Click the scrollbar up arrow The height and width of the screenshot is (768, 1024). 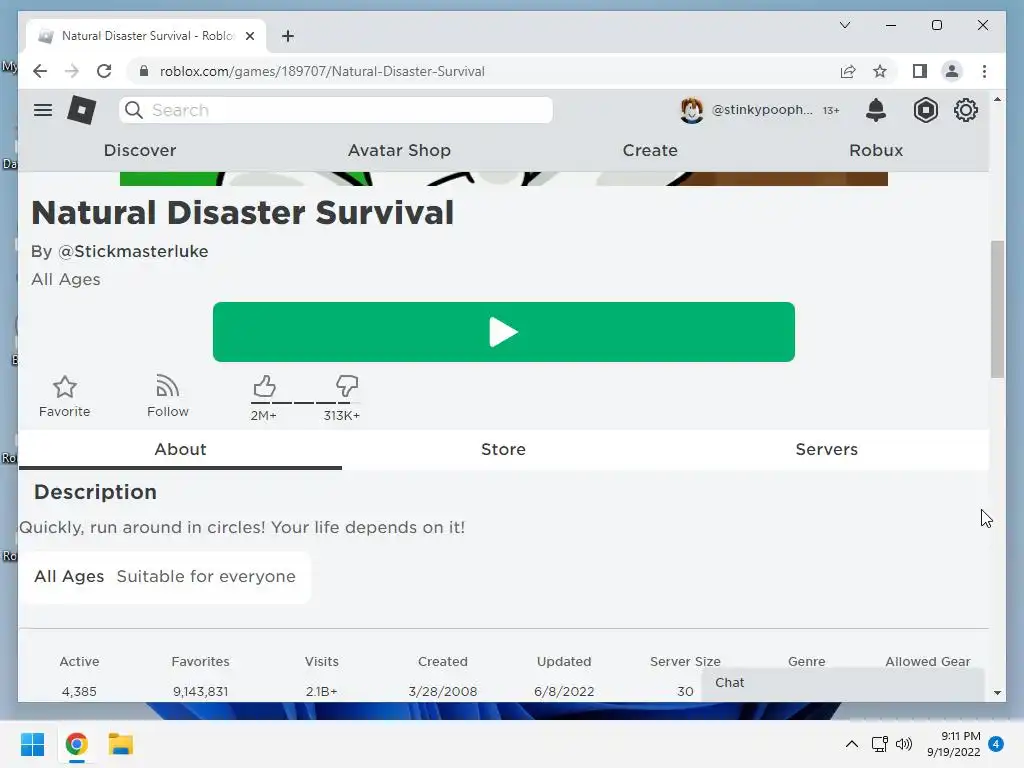(997, 99)
